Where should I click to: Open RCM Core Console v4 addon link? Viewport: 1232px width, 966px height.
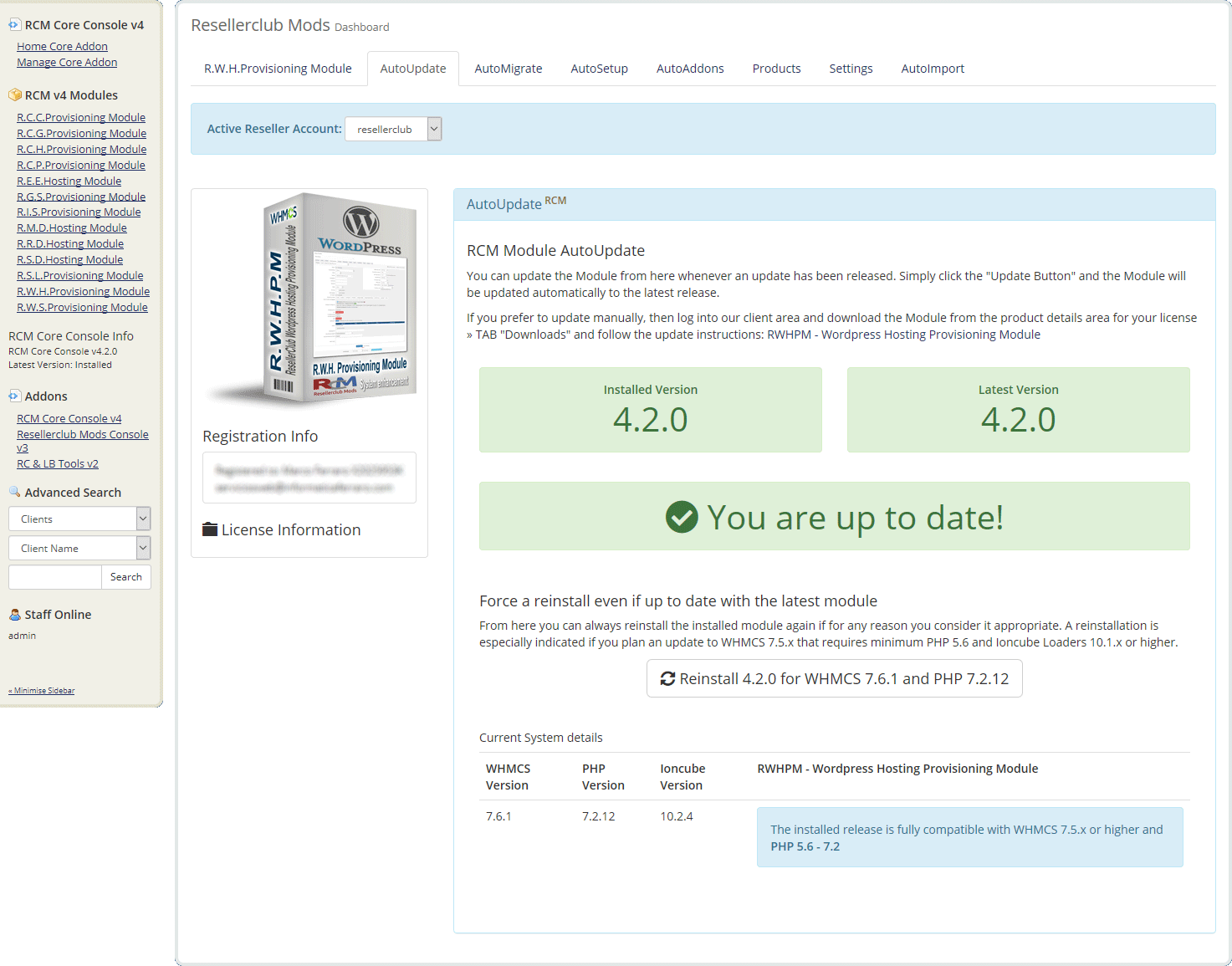click(69, 419)
